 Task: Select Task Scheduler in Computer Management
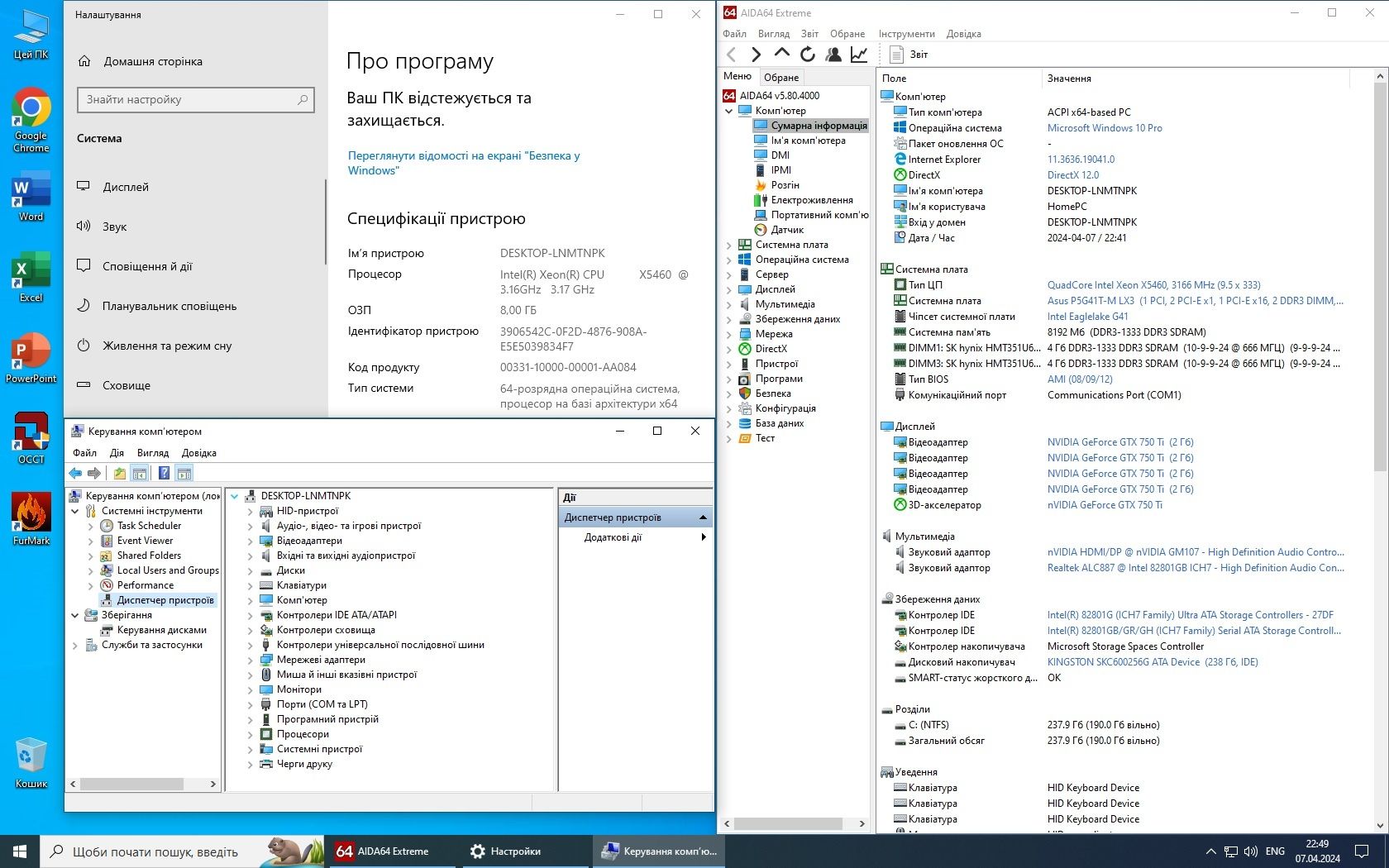point(149,526)
